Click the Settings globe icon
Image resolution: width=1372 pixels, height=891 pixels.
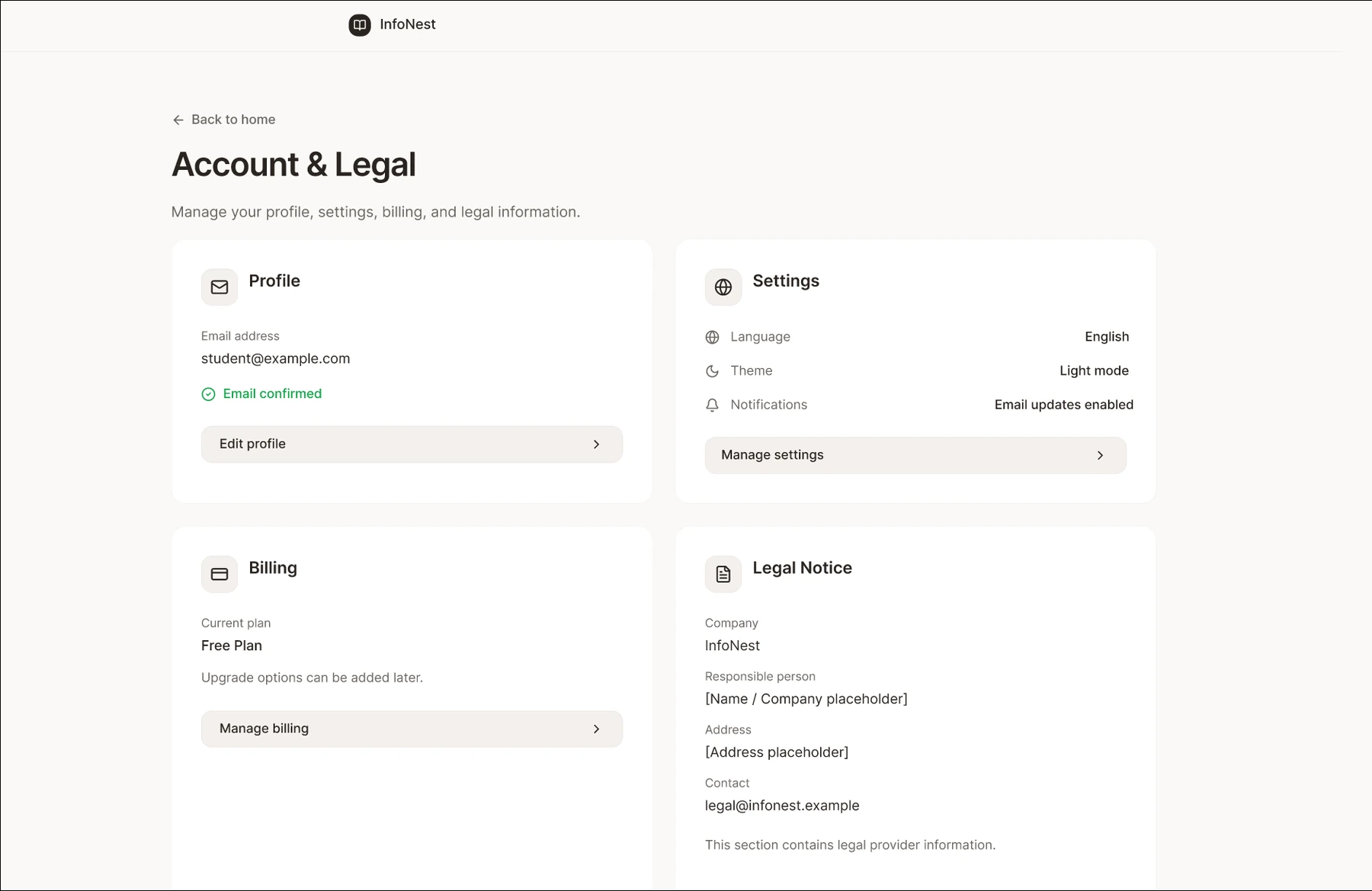(x=723, y=287)
